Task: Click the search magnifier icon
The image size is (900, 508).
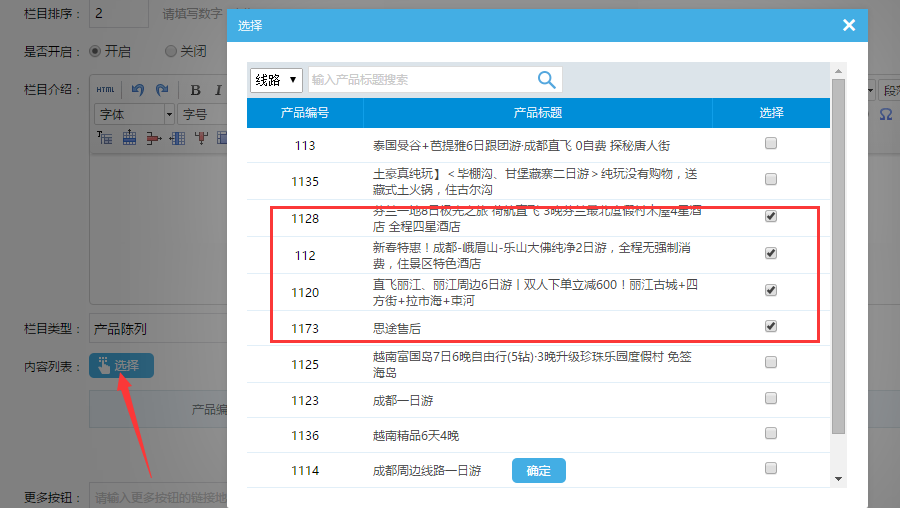Action: [546, 80]
